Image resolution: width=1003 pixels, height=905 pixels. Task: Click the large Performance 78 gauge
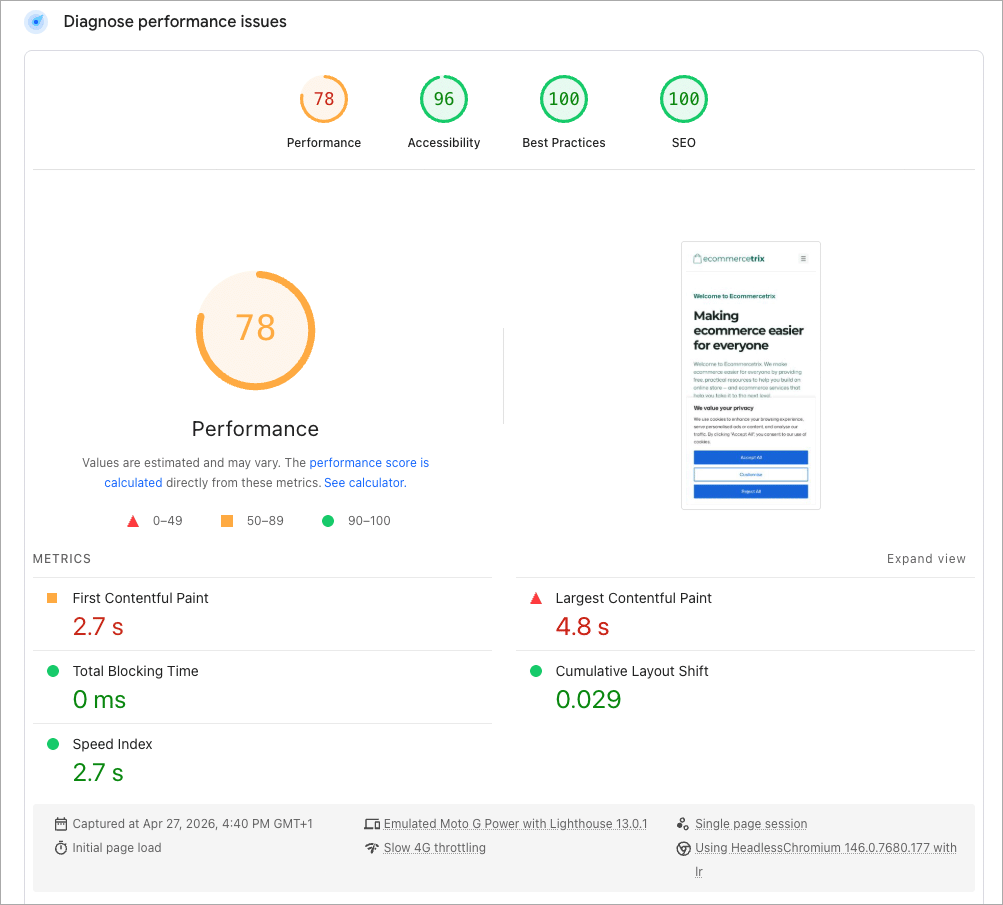click(255, 330)
